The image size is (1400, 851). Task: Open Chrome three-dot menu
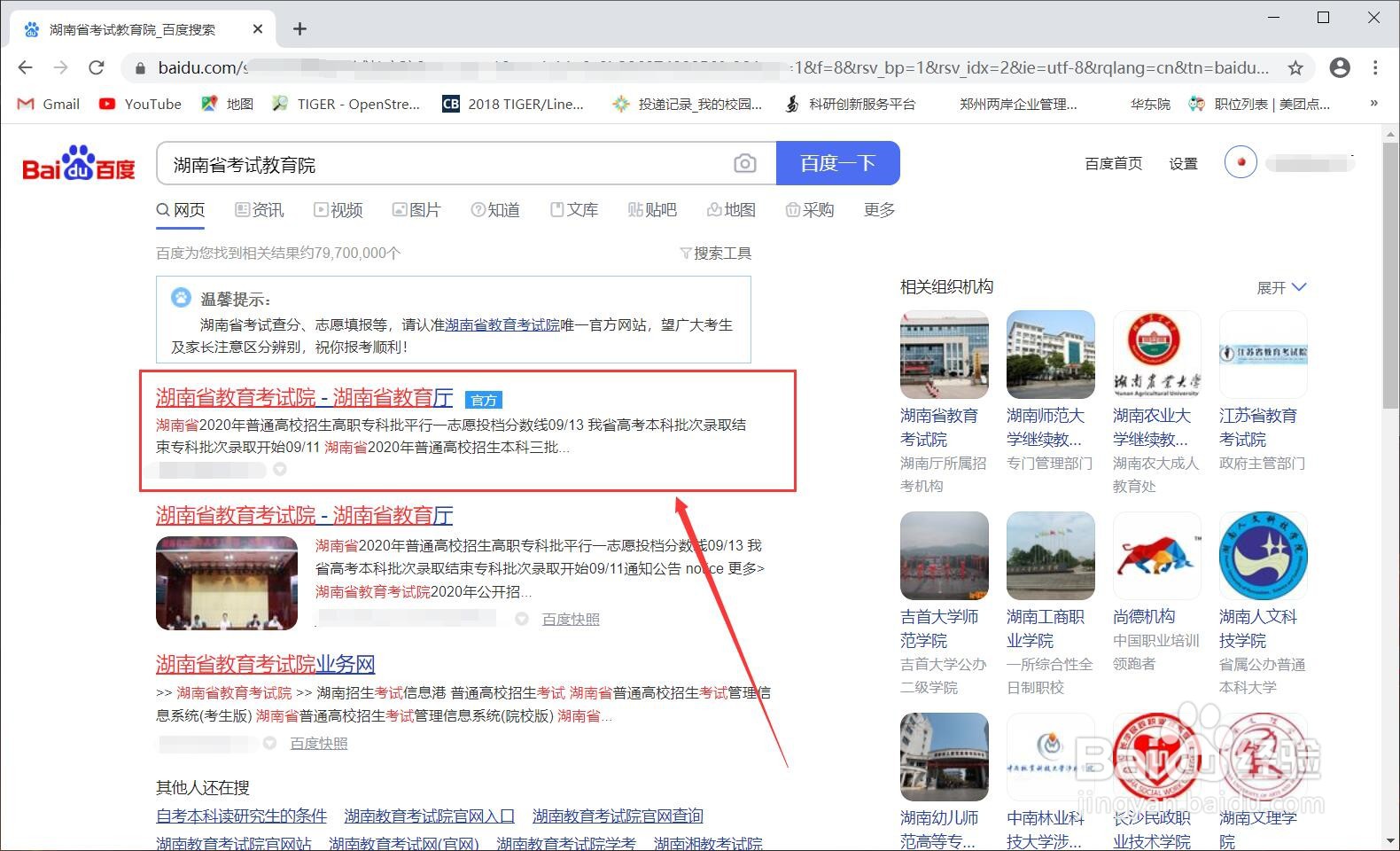point(1375,67)
